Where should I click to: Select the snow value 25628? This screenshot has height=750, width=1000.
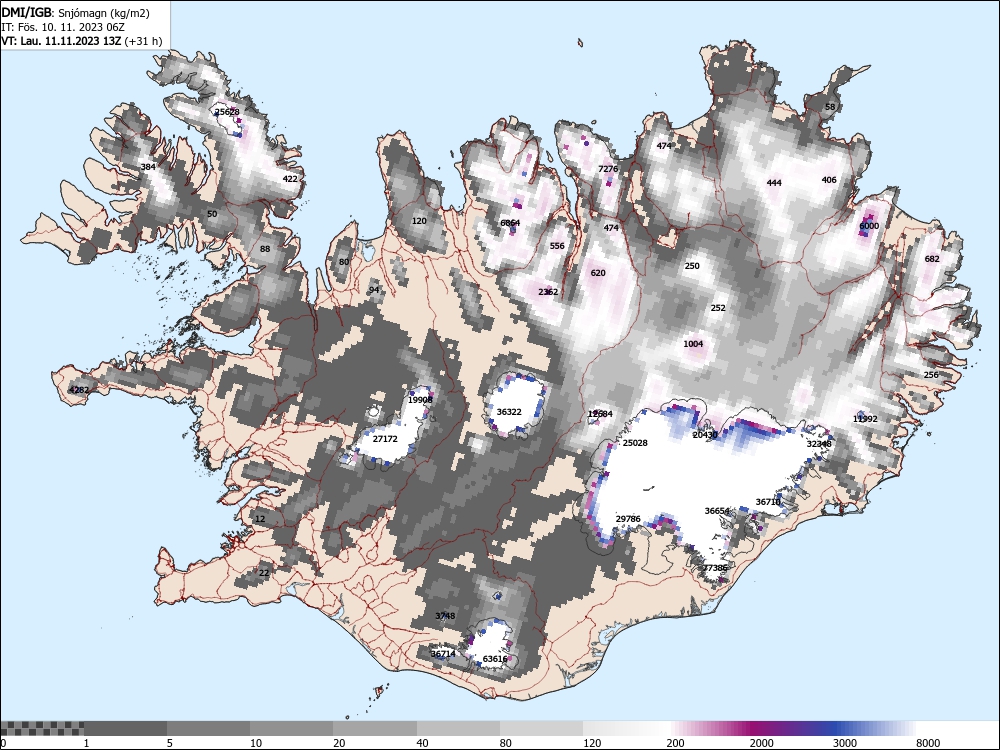pos(227,112)
